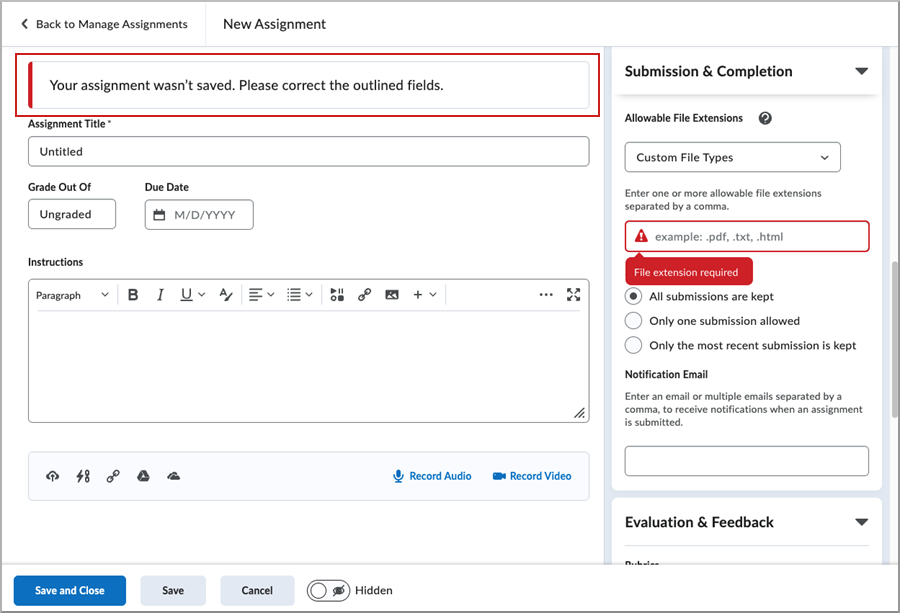Toggle the Hidden visibility switch
Viewport: 900px width, 613px height.
click(328, 590)
